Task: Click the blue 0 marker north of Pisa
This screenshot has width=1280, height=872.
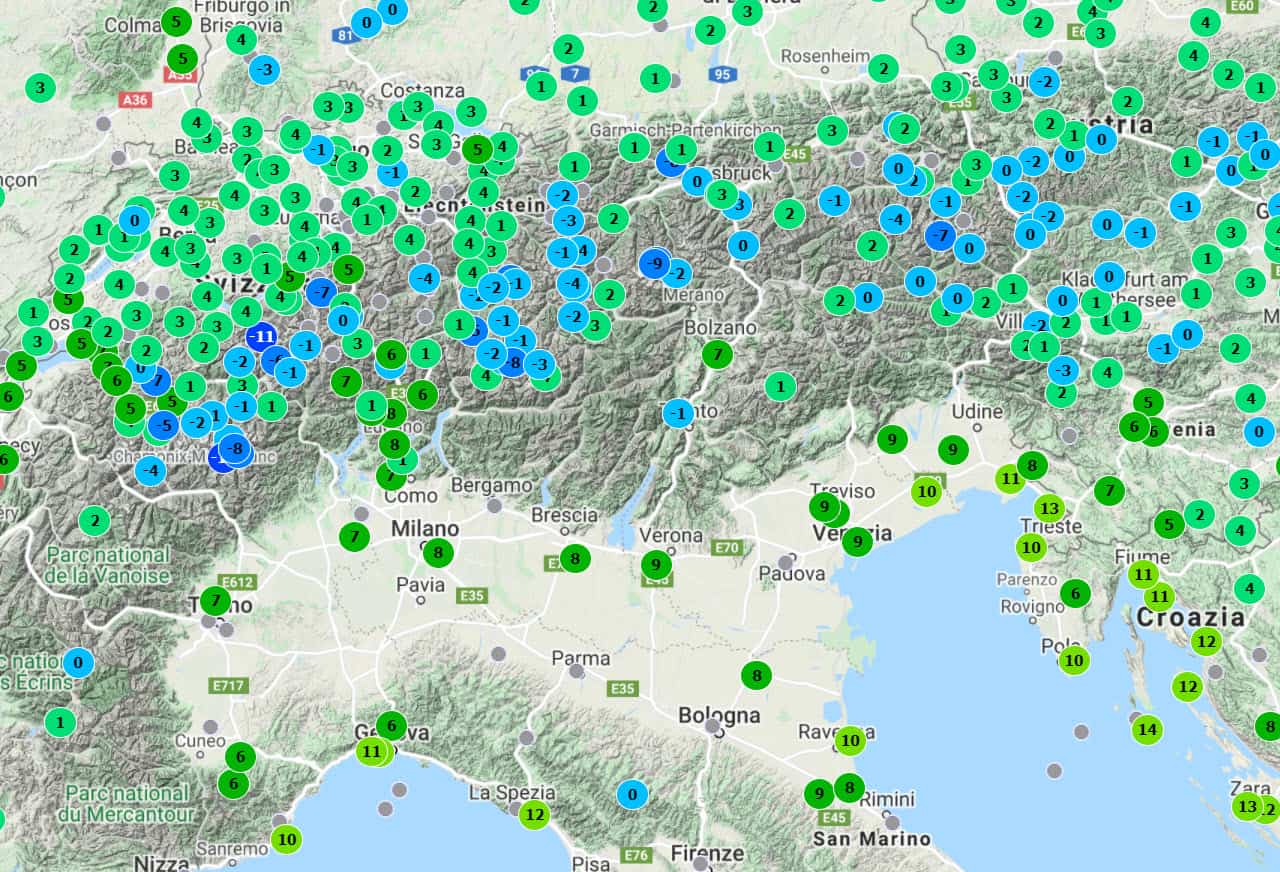Action: point(632,794)
